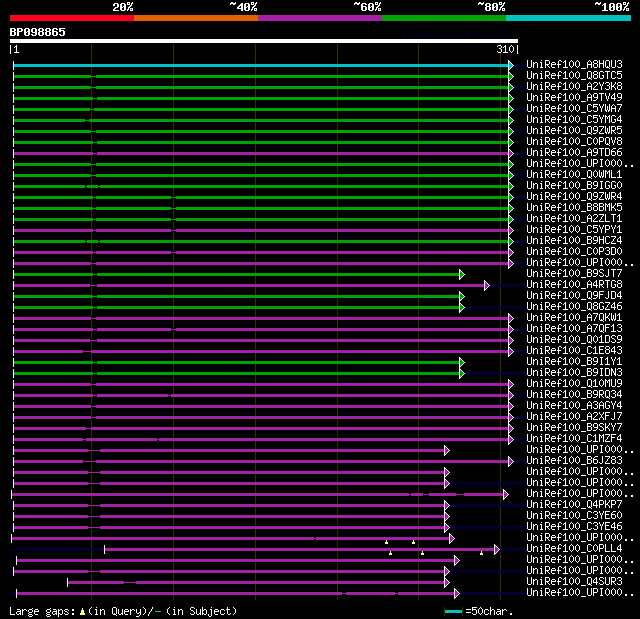
Task: Click the green arrowhead of the A2ZLT1 alignment
Action: pyautogui.click(x=511, y=220)
